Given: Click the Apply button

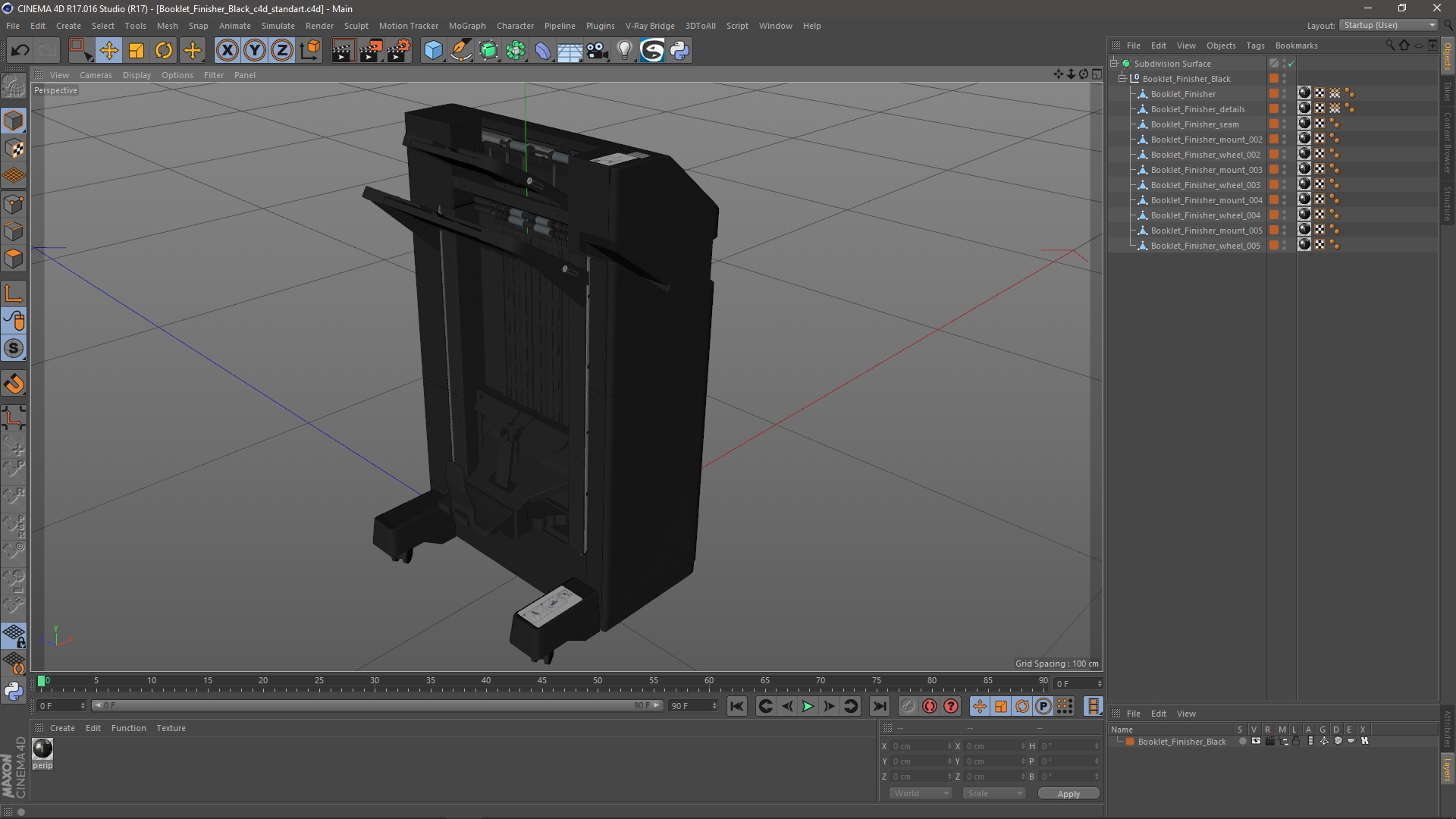Looking at the screenshot, I should (1068, 794).
